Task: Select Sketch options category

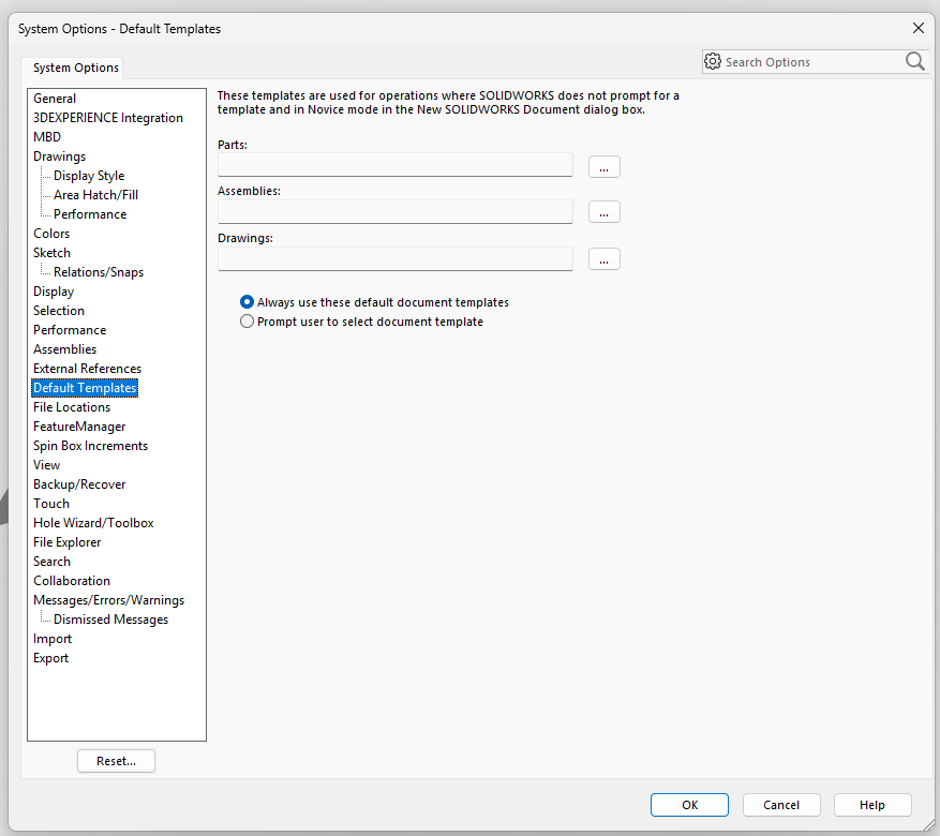Action: [x=52, y=252]
